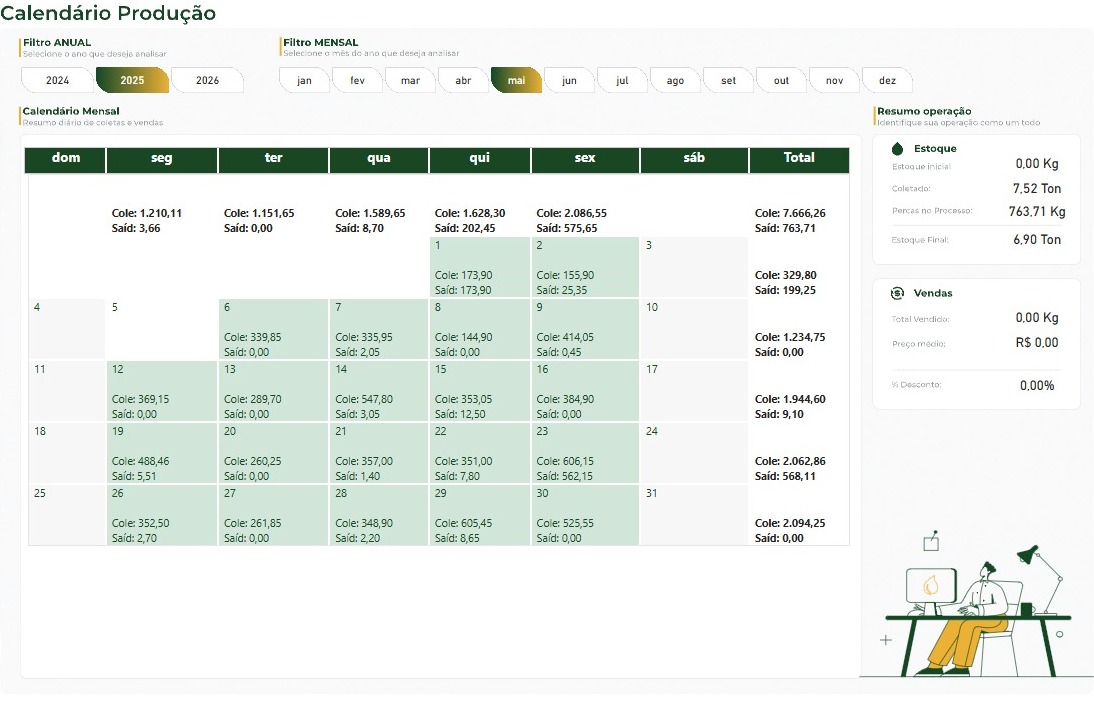Select mar month filter

(x=410, y=80)
